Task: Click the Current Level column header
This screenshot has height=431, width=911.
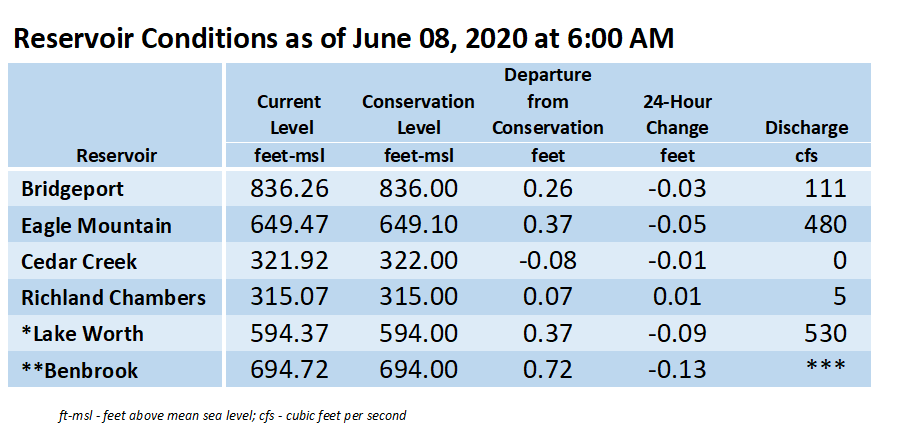Action: coord(289,114)
